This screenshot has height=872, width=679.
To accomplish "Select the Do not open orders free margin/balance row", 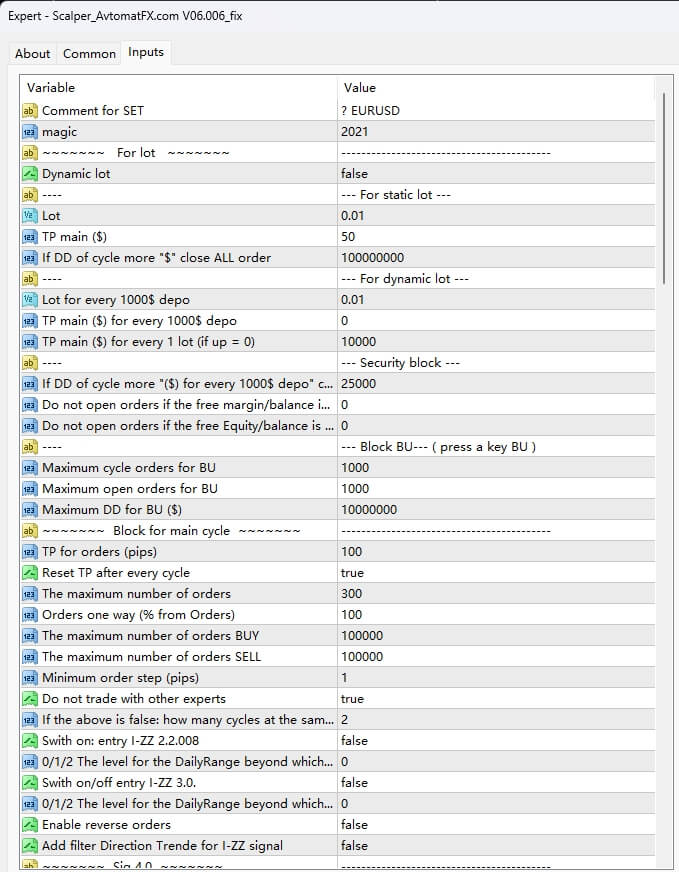I will point(338,405).
